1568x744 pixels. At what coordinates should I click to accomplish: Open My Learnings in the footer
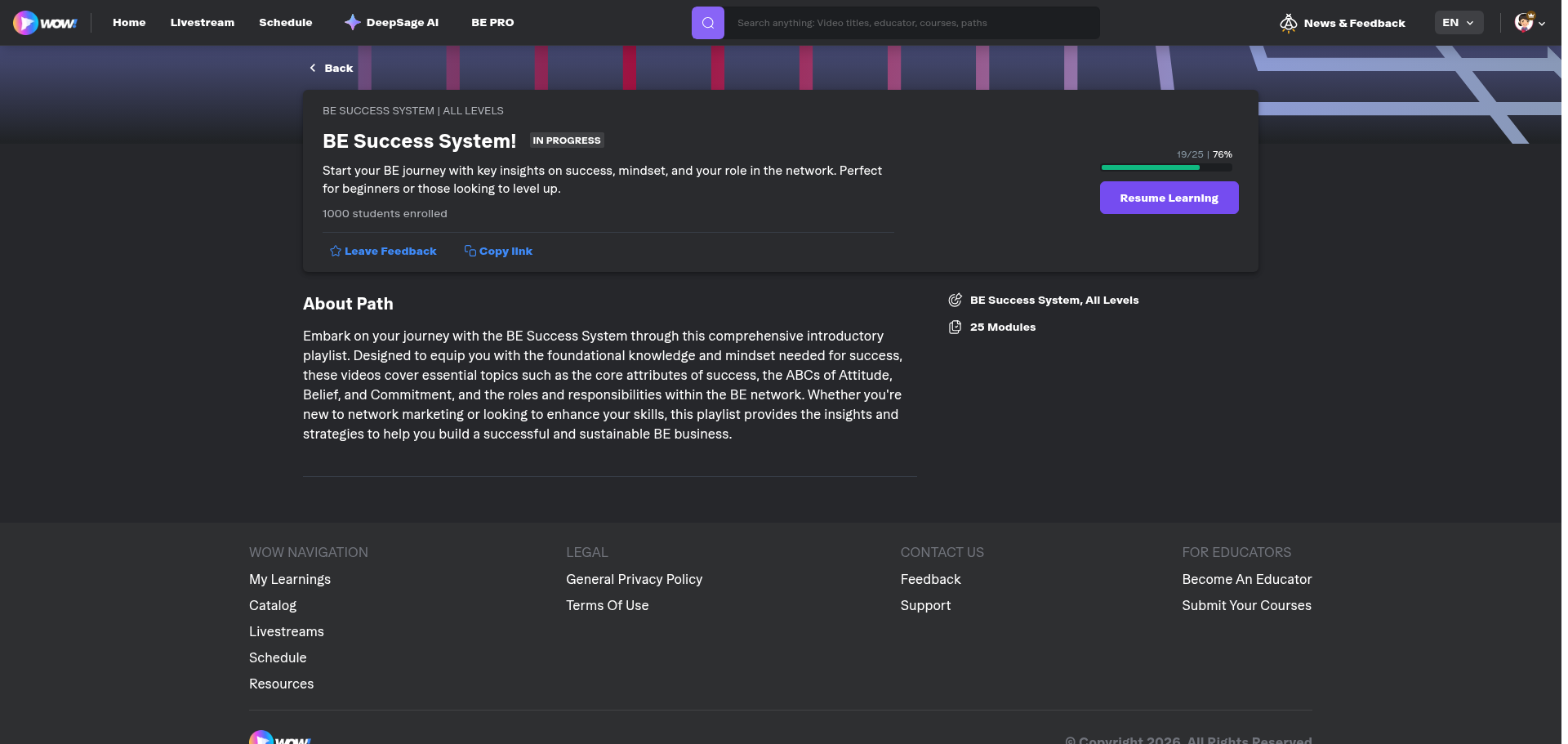point(290,579)
